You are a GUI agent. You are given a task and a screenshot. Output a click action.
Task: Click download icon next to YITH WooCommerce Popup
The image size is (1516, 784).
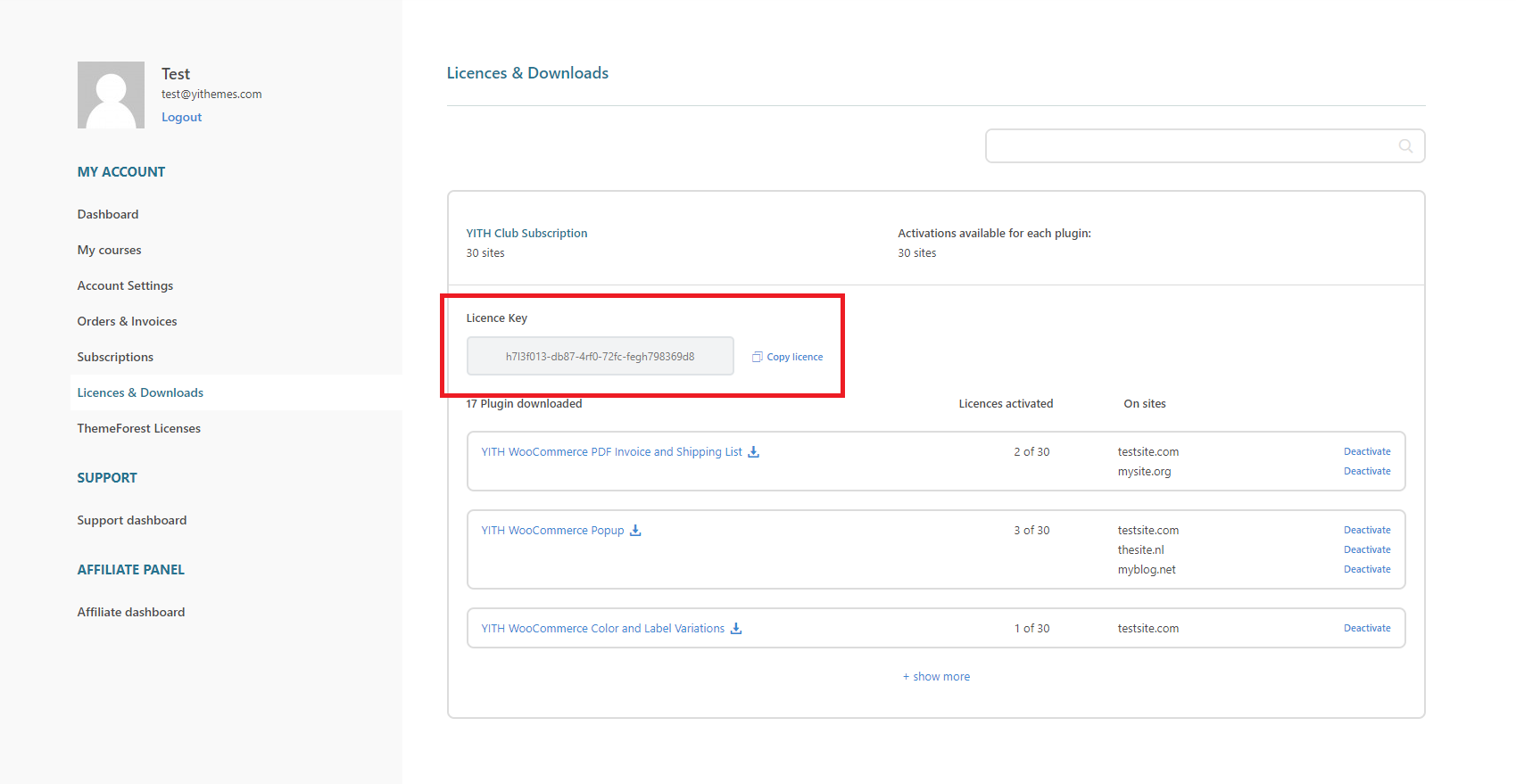[x=635, y=531]
